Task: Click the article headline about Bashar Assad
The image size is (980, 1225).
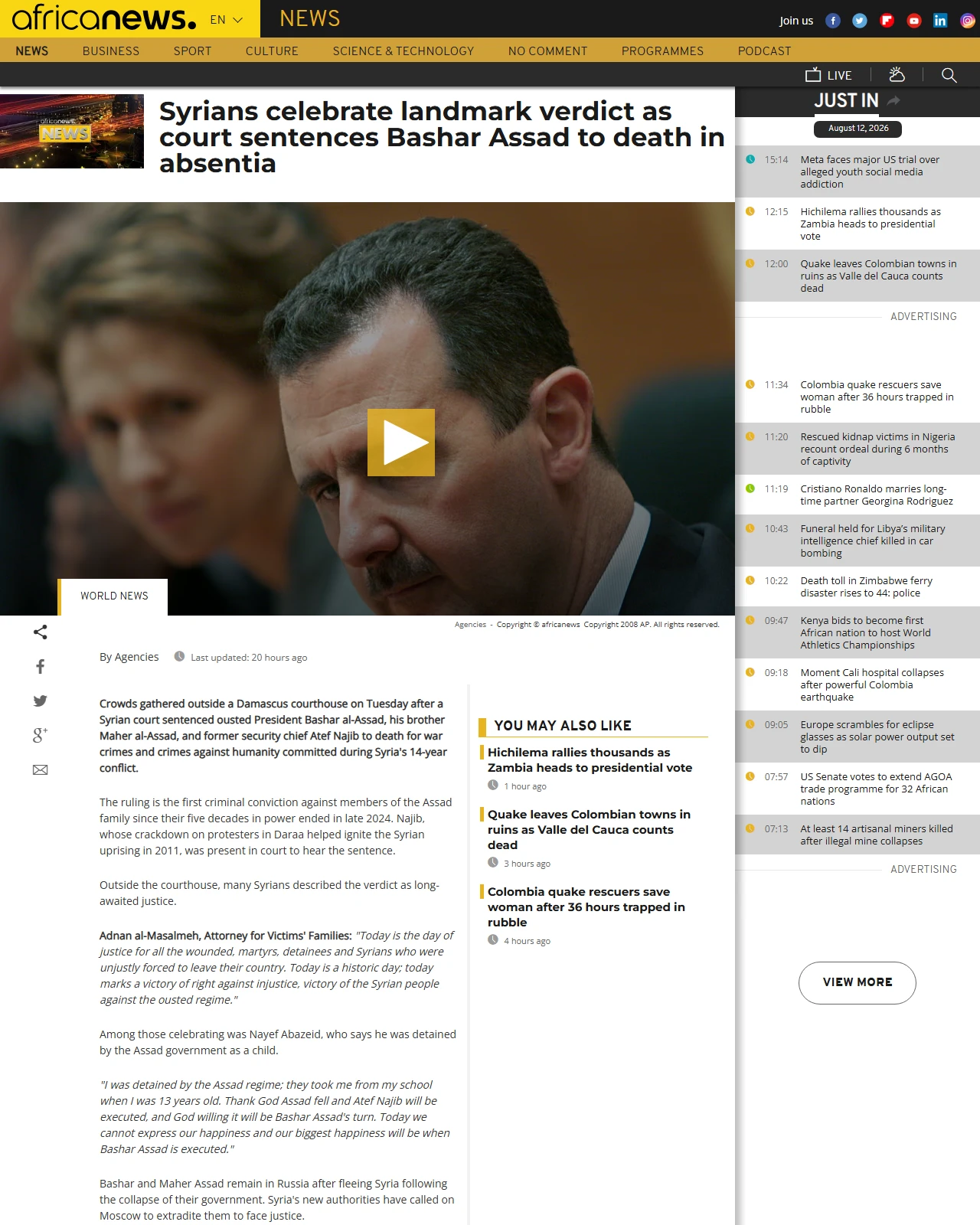Action: [x=442, y=137]
